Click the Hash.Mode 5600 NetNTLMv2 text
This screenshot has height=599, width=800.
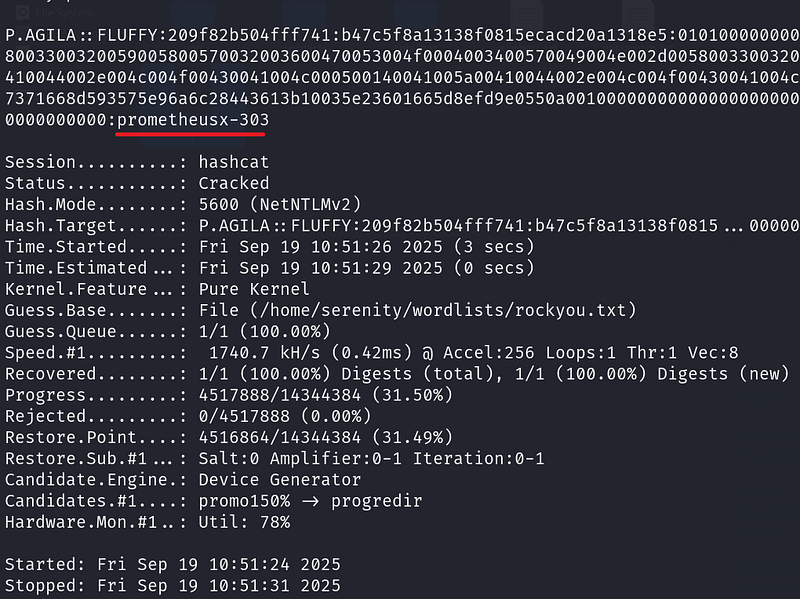[280, 205]
